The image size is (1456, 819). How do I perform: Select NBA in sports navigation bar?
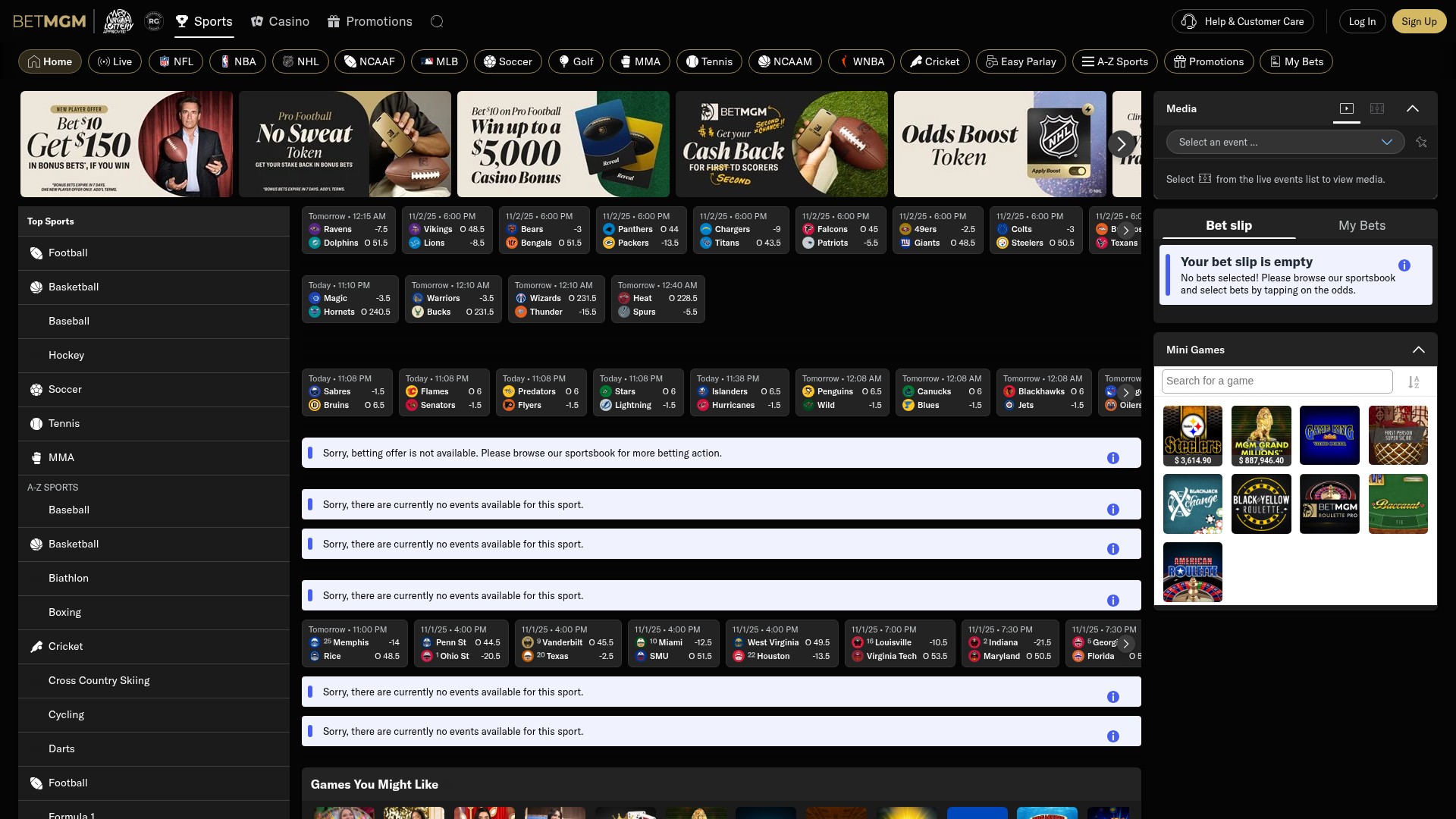point(237,61)
